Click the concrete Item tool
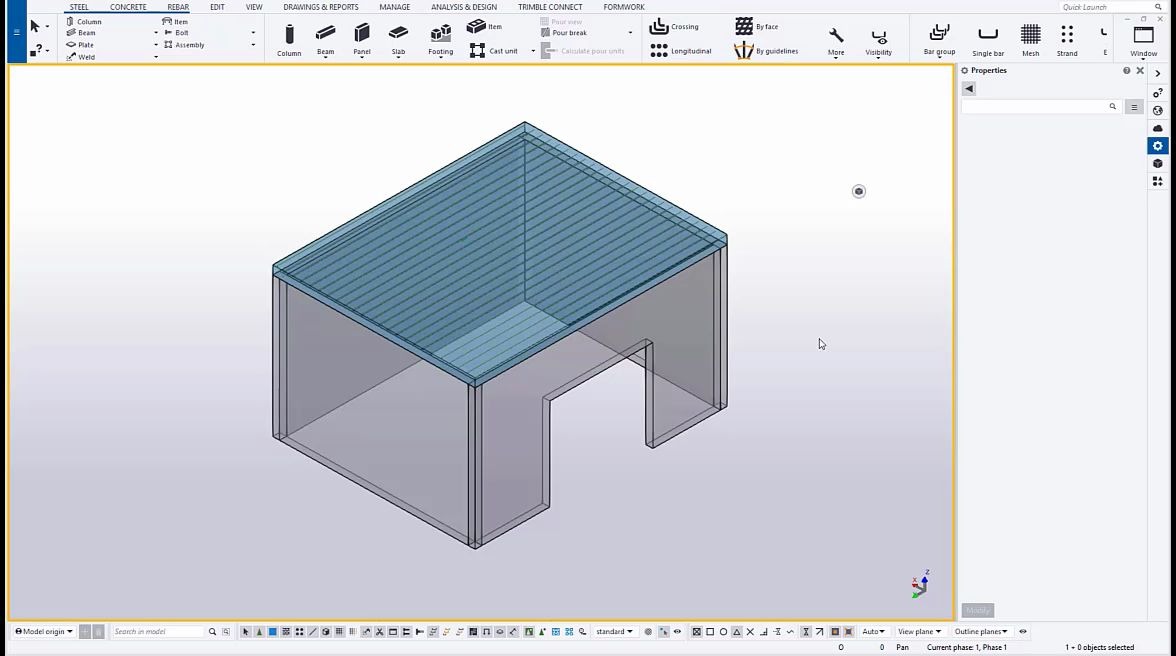1176x656 pixels. (484, 26)
